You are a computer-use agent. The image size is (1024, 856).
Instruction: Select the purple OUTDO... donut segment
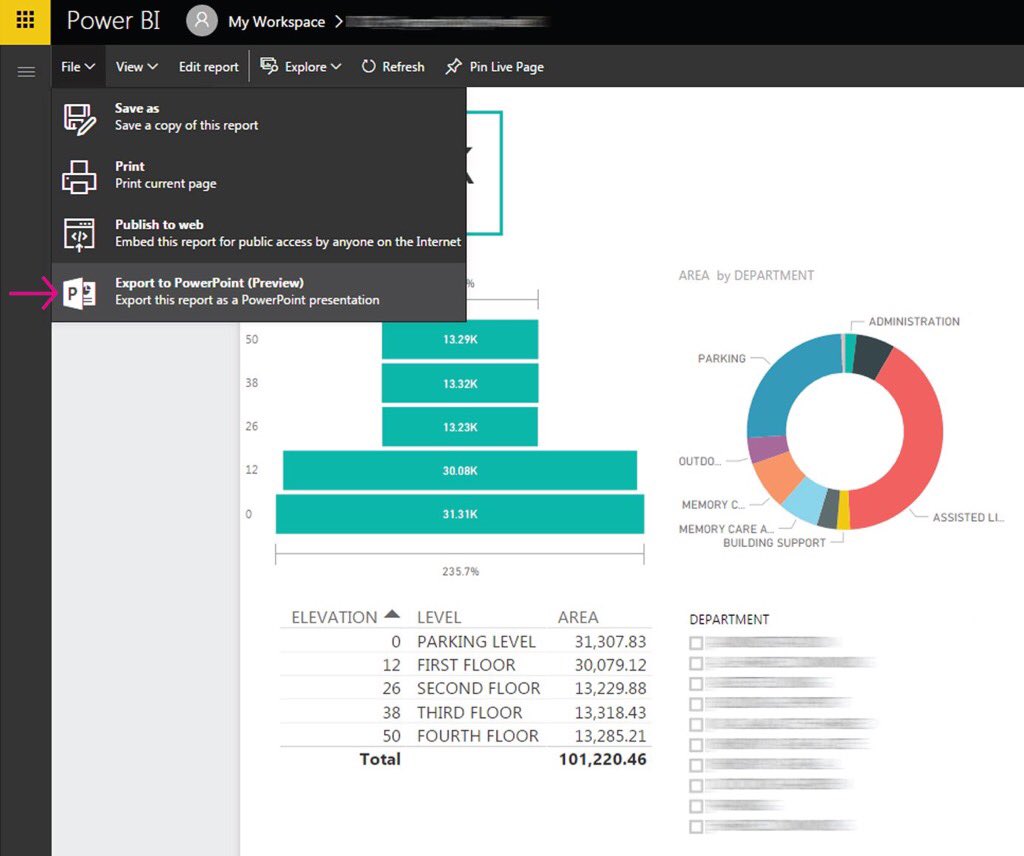(x=767, y=449)
